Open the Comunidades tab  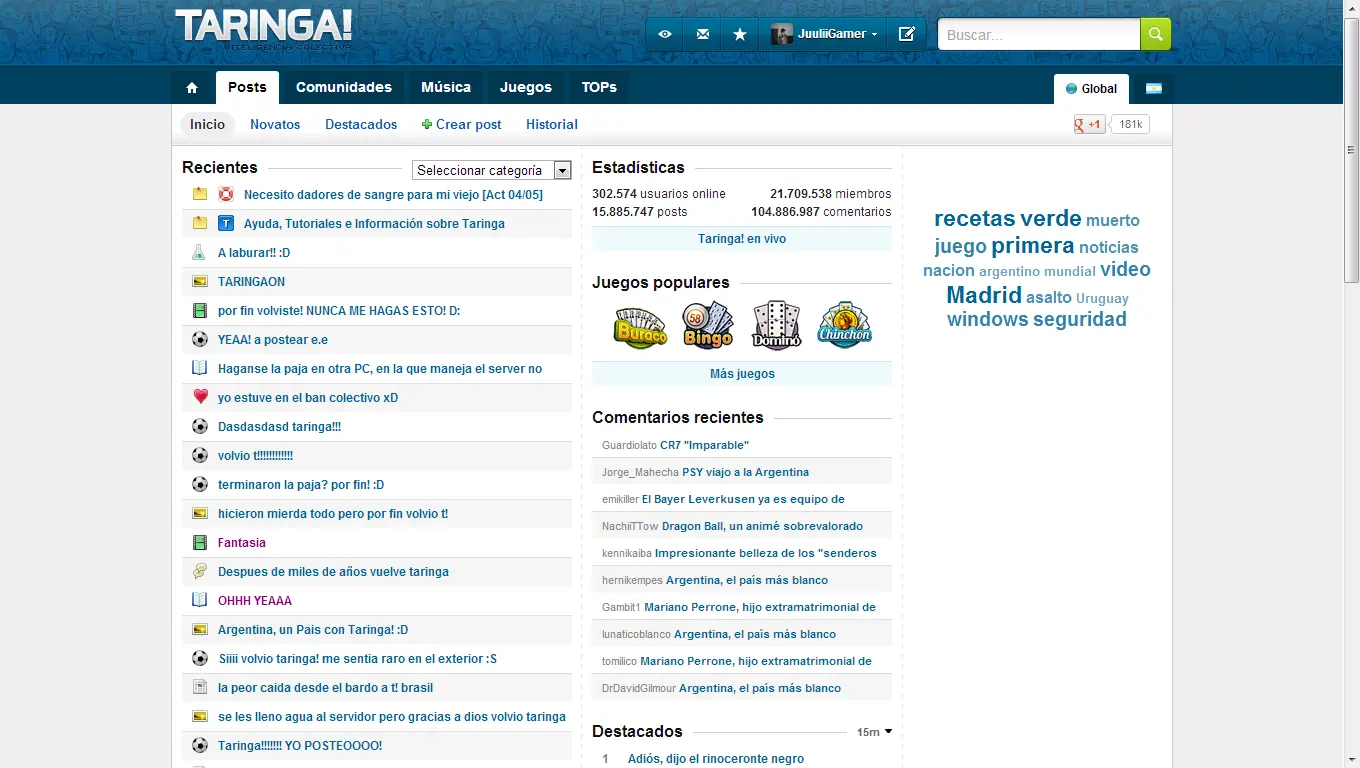(x=344, y=87)
